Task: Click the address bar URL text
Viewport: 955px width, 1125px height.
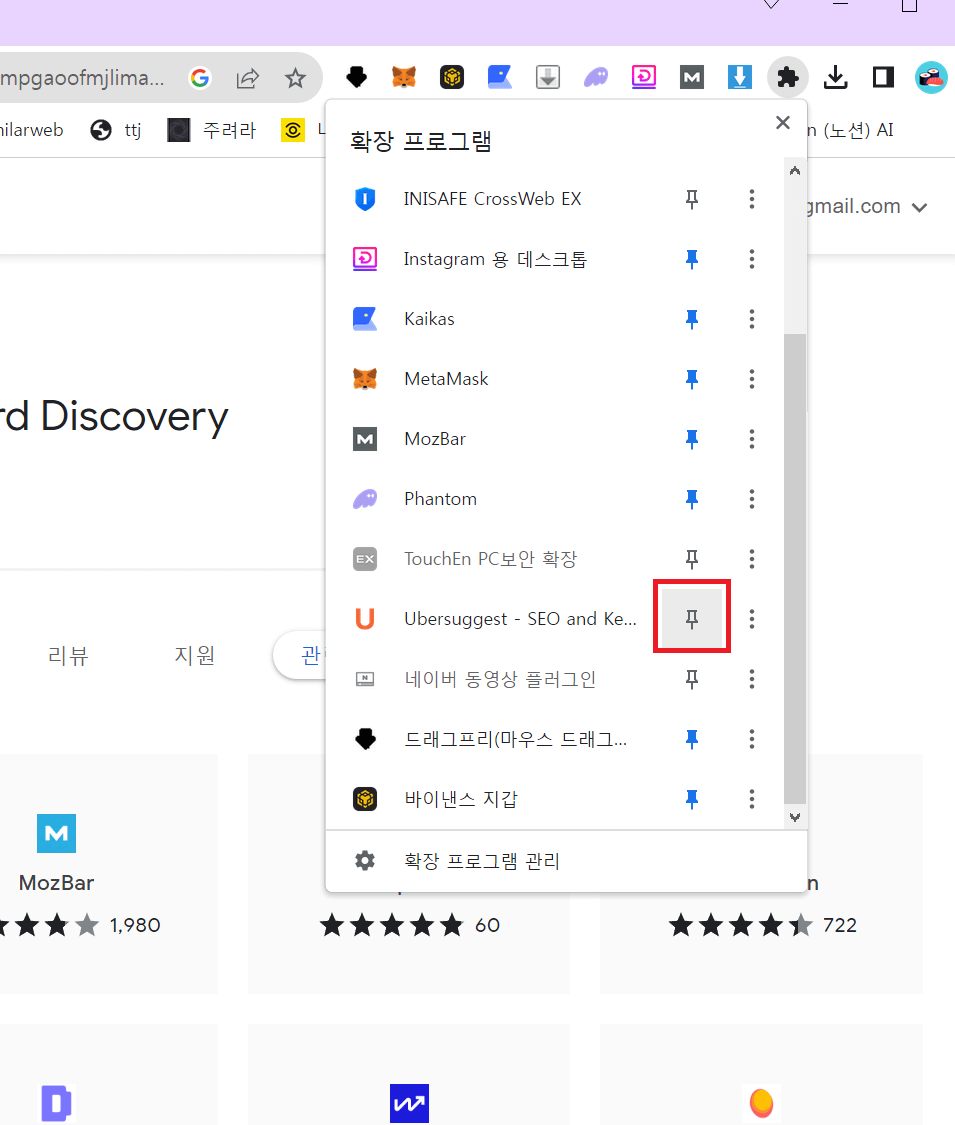Action: click(x=83, y=77)
